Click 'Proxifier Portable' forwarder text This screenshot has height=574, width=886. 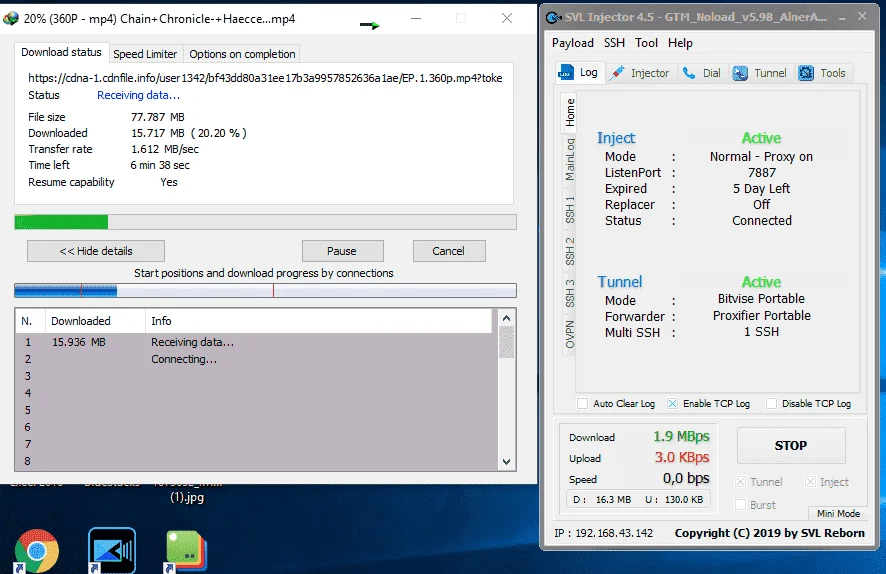[x=762, y=315]
